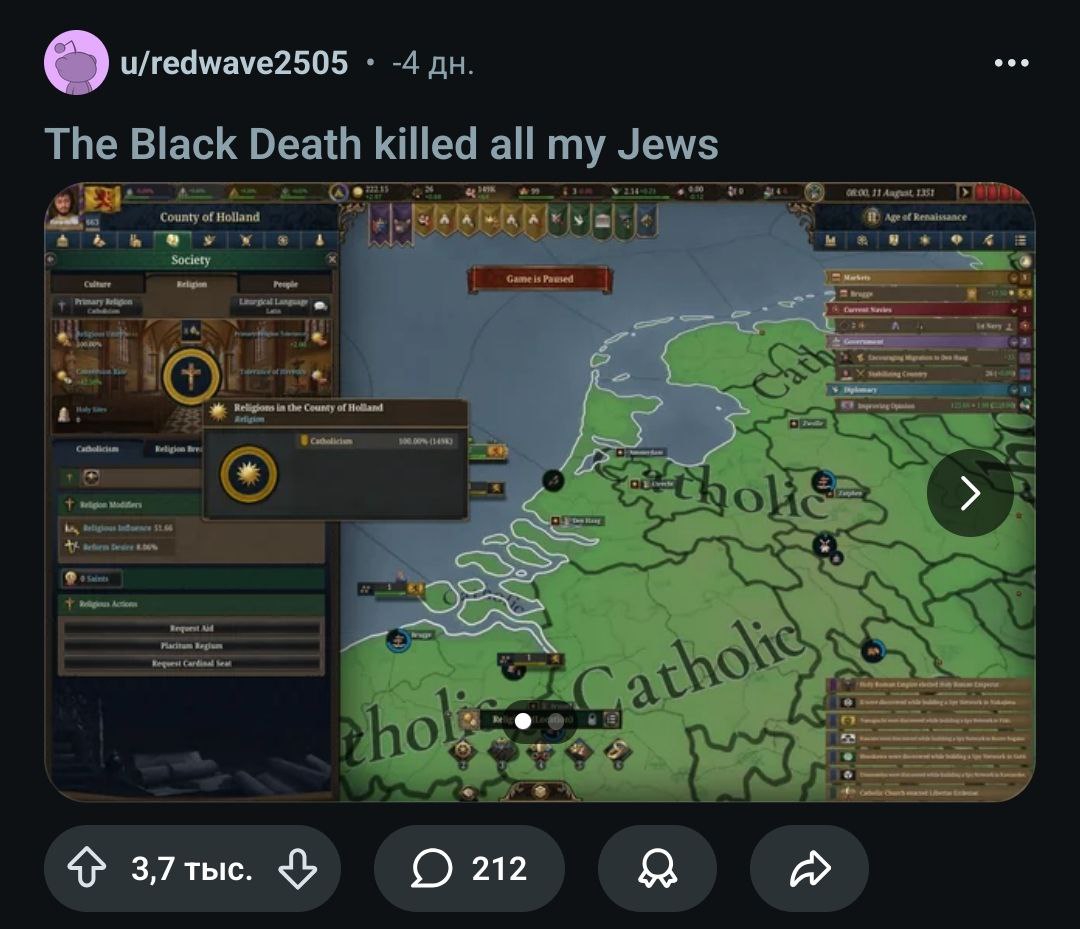
Task: Open the 212 comments
Action: click(x=469, y=868)
